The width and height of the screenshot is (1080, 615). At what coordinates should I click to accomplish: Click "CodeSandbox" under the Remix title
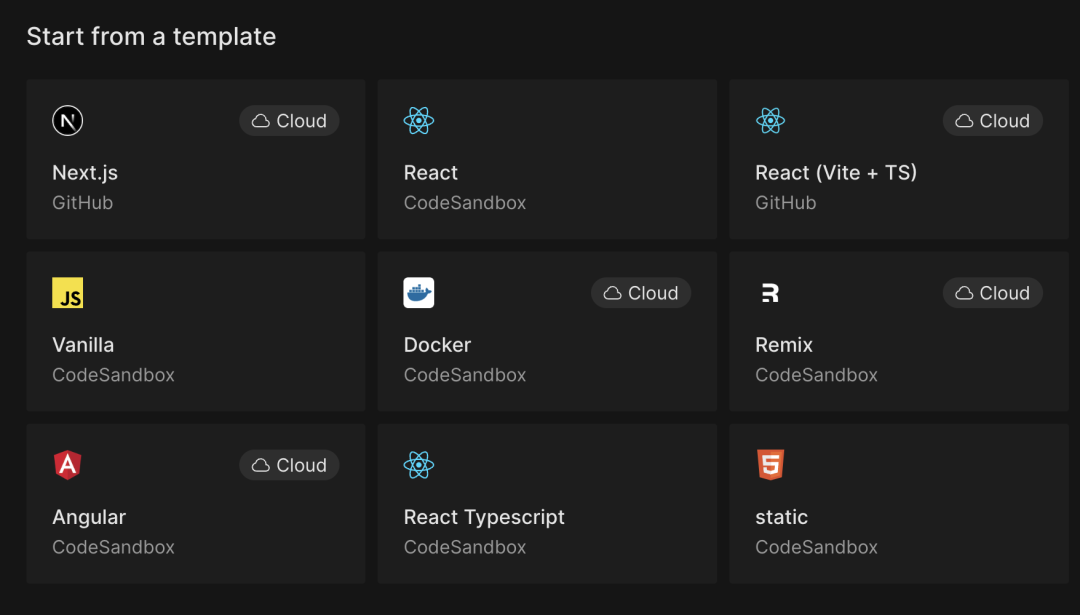pos(816,375)
